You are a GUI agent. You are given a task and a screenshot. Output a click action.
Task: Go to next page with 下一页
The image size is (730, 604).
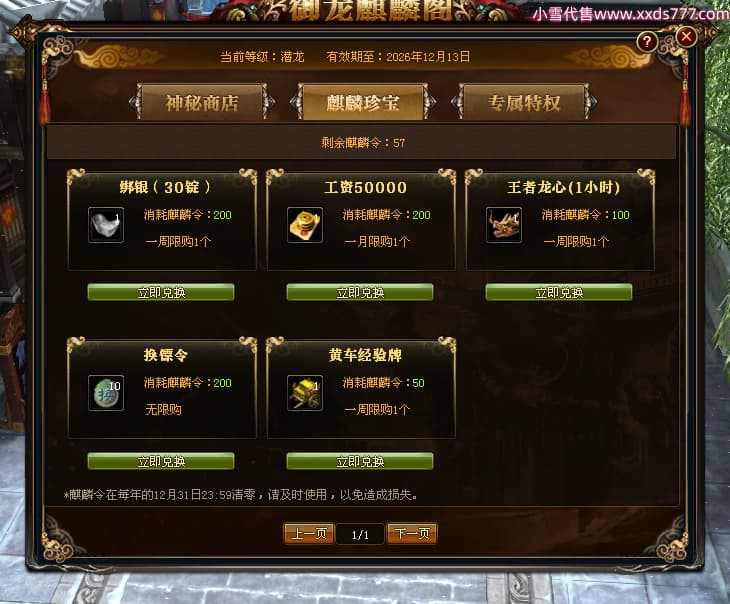(412, 533)
